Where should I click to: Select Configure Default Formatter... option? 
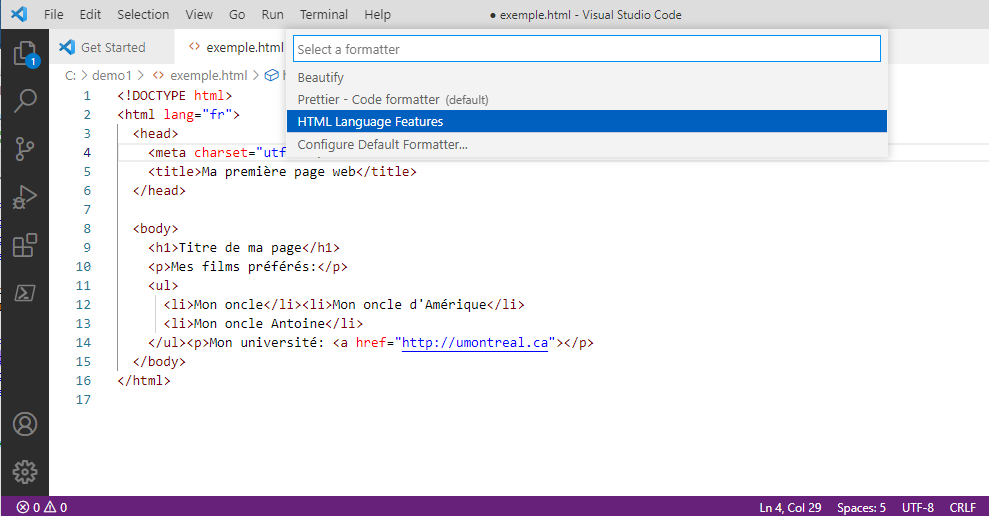pos(587,144)
